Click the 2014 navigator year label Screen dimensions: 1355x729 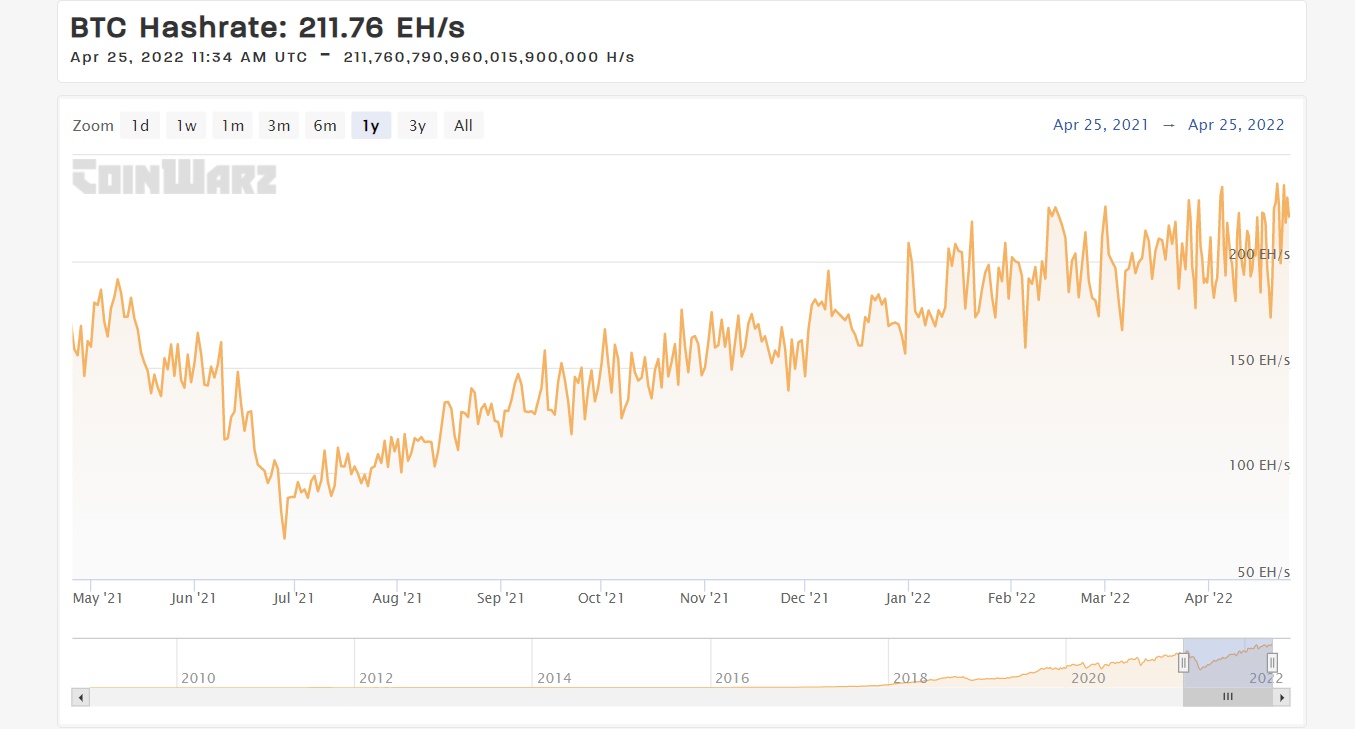(554, 678)
